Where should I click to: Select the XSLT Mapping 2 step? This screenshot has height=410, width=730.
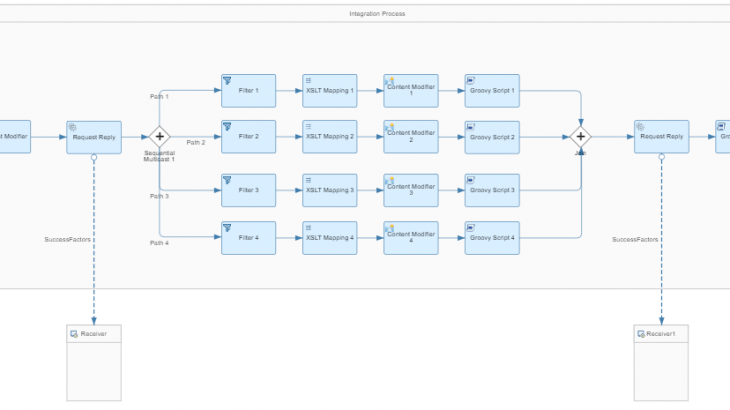click(x=330, y=137)
